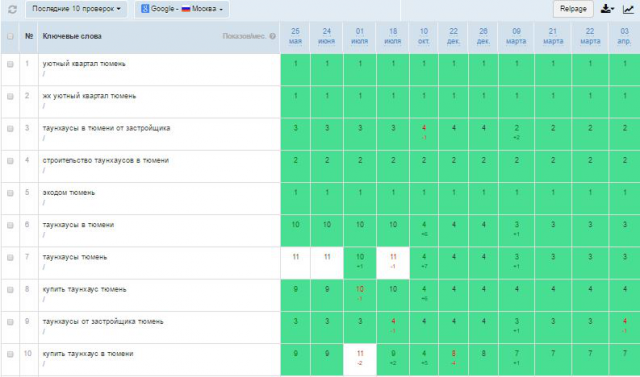Check the box for таунхаусы от застройщика тюмень

(x=10, y=322)
